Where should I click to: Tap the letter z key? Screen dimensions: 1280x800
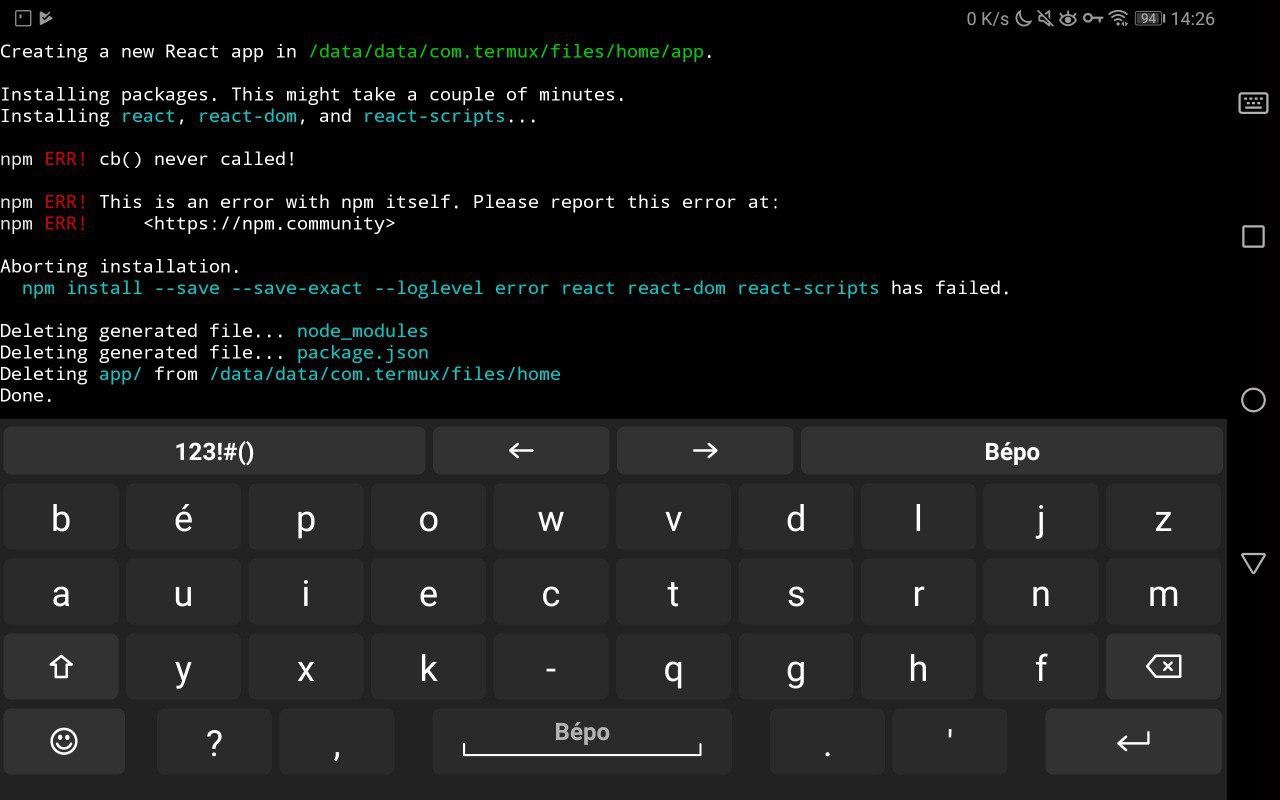(1163, 519)
